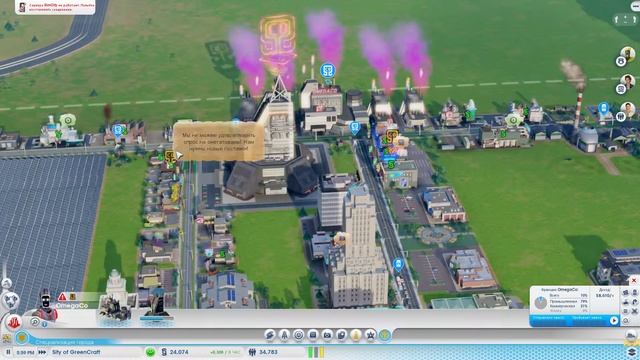This screenshot has width=640, height=360.
Task: Click green eye marker on left buildings
Action: click(68, 120)
